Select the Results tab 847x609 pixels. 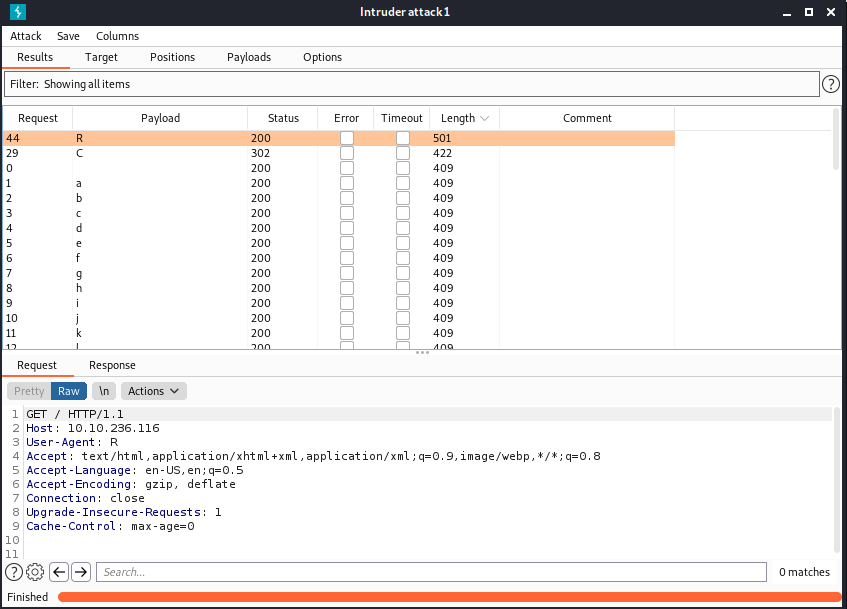click(x=35, y=57)
